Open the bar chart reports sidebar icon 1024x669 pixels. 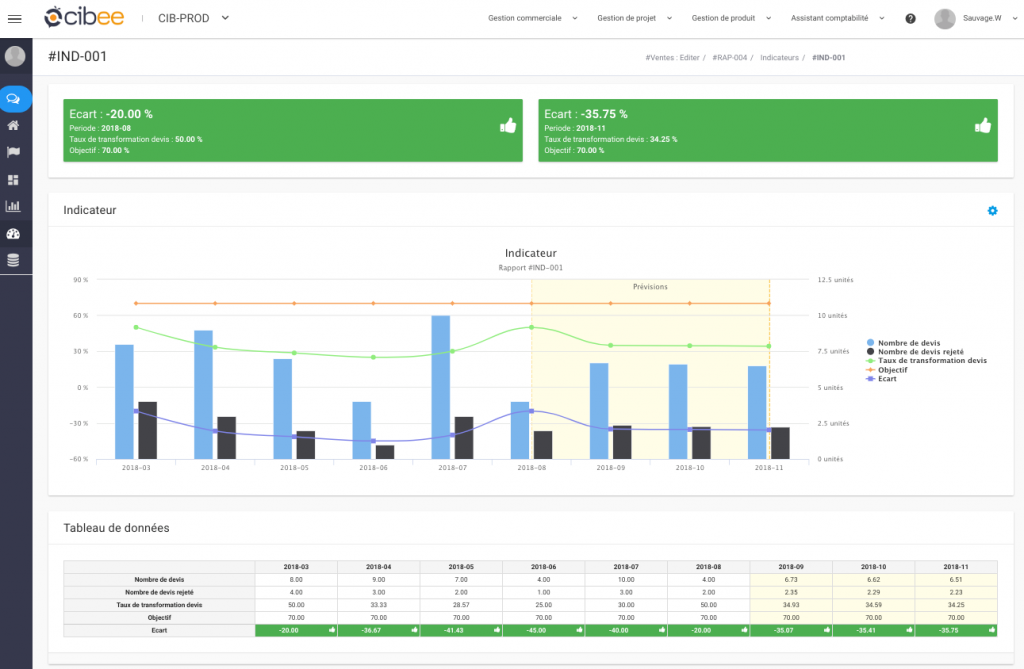[x=13, y=206]
